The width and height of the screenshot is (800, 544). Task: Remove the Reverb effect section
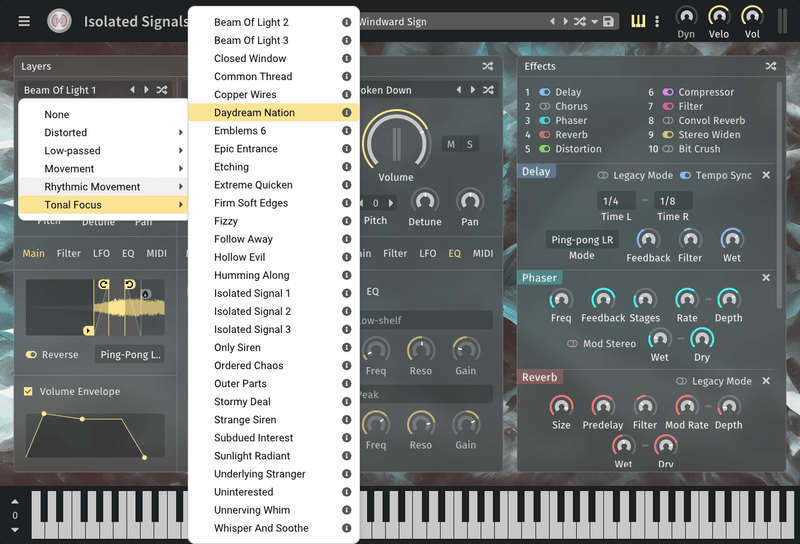point(766,381)
